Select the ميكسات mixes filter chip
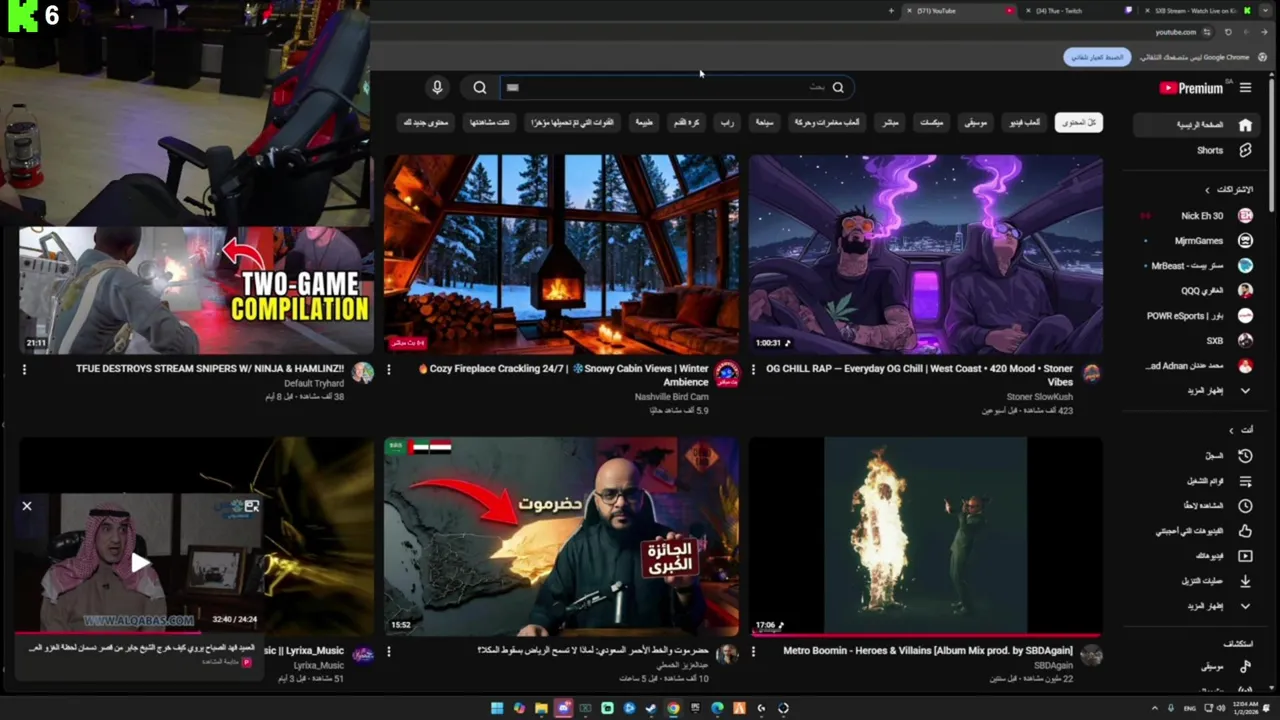The height and width of the screenshot is (720, 1280). pos(931,122)
